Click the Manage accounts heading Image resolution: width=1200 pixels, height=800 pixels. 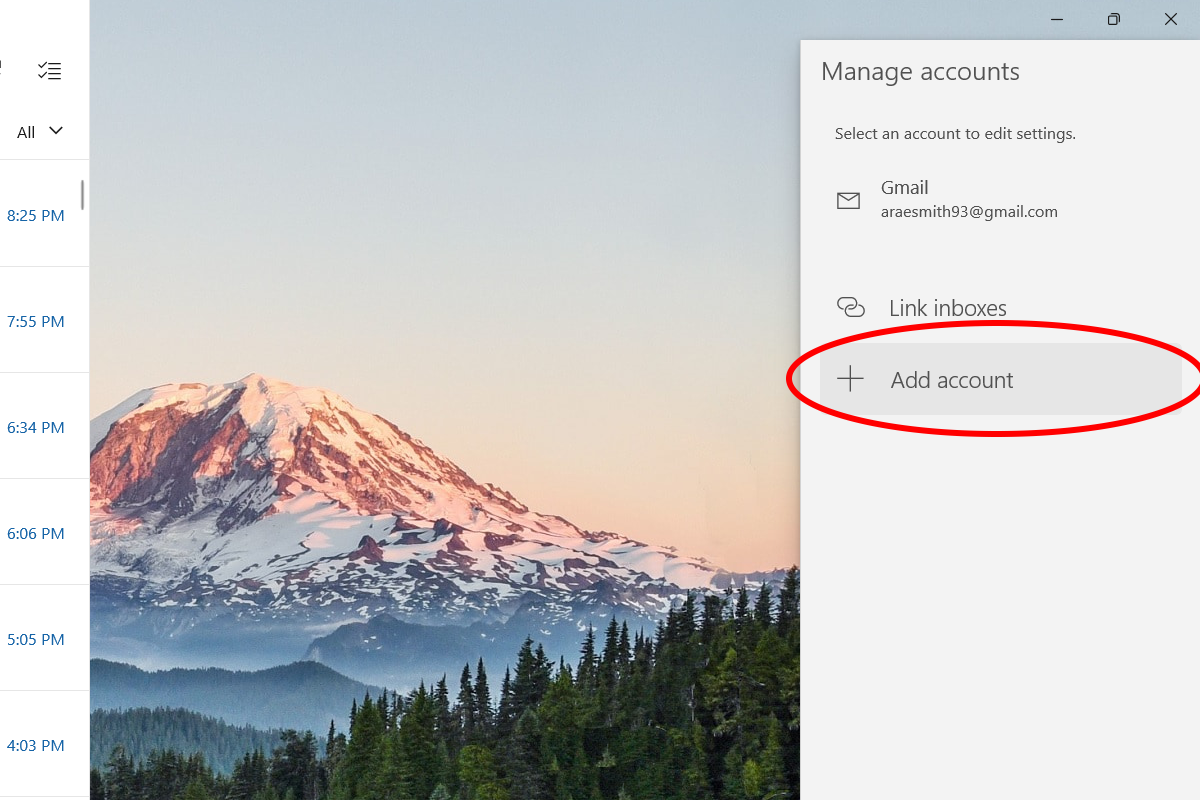tap(920, 72)
